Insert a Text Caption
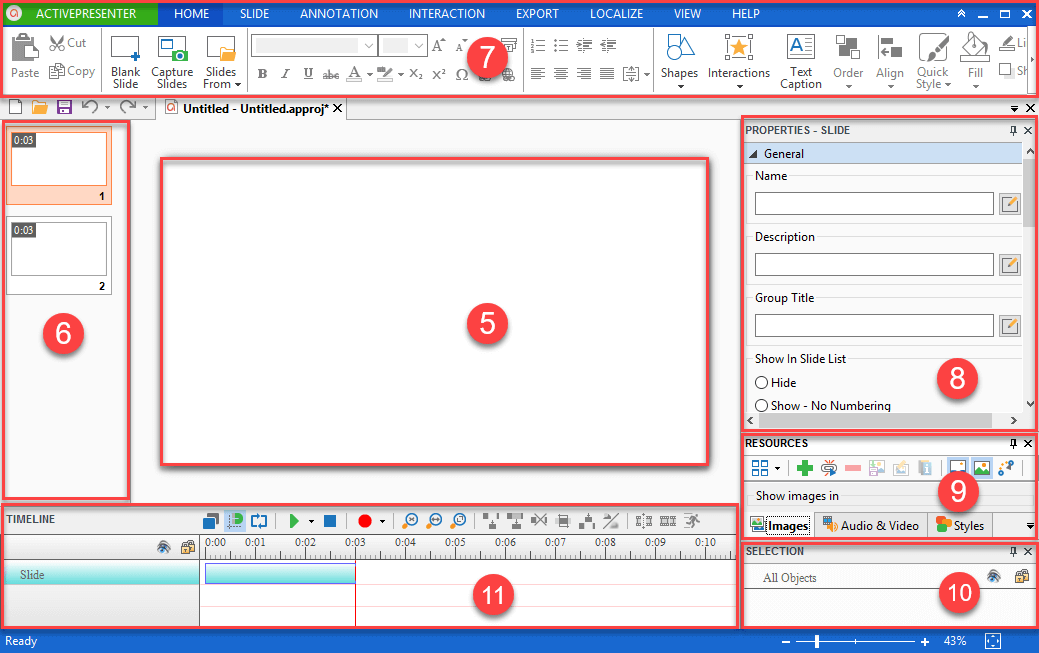 (800, 60)
